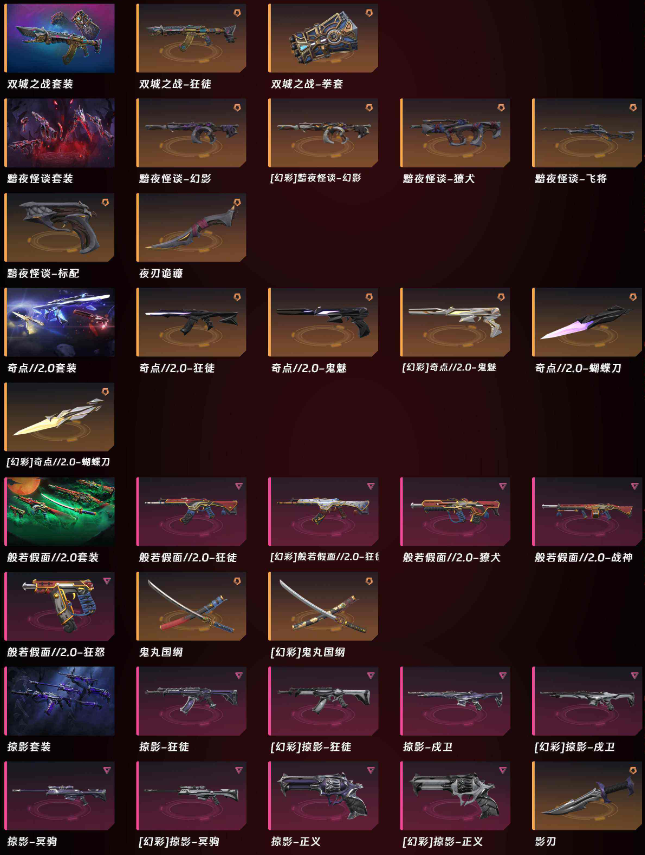Screen dimensions: 645x855
Task: Select the 双城之战套装 bundle thumbnail
Action: tap(59, 38)
